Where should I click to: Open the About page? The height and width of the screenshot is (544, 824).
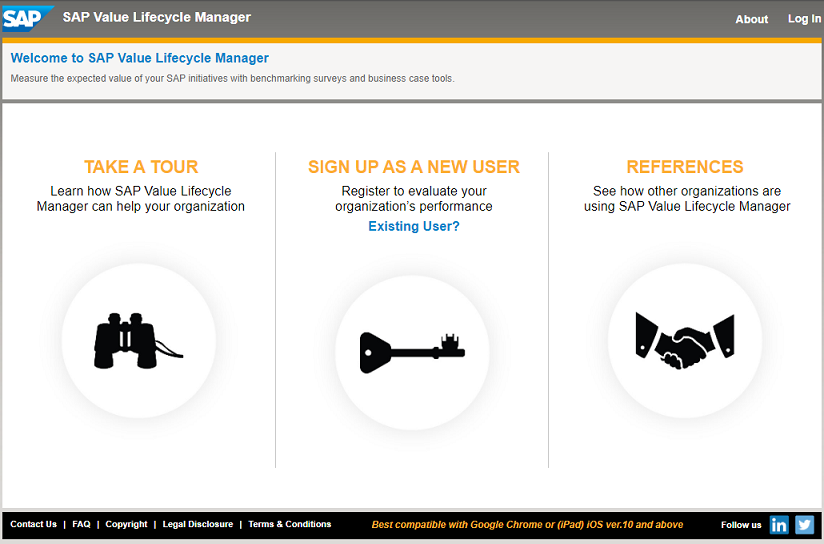pos(751,19)
